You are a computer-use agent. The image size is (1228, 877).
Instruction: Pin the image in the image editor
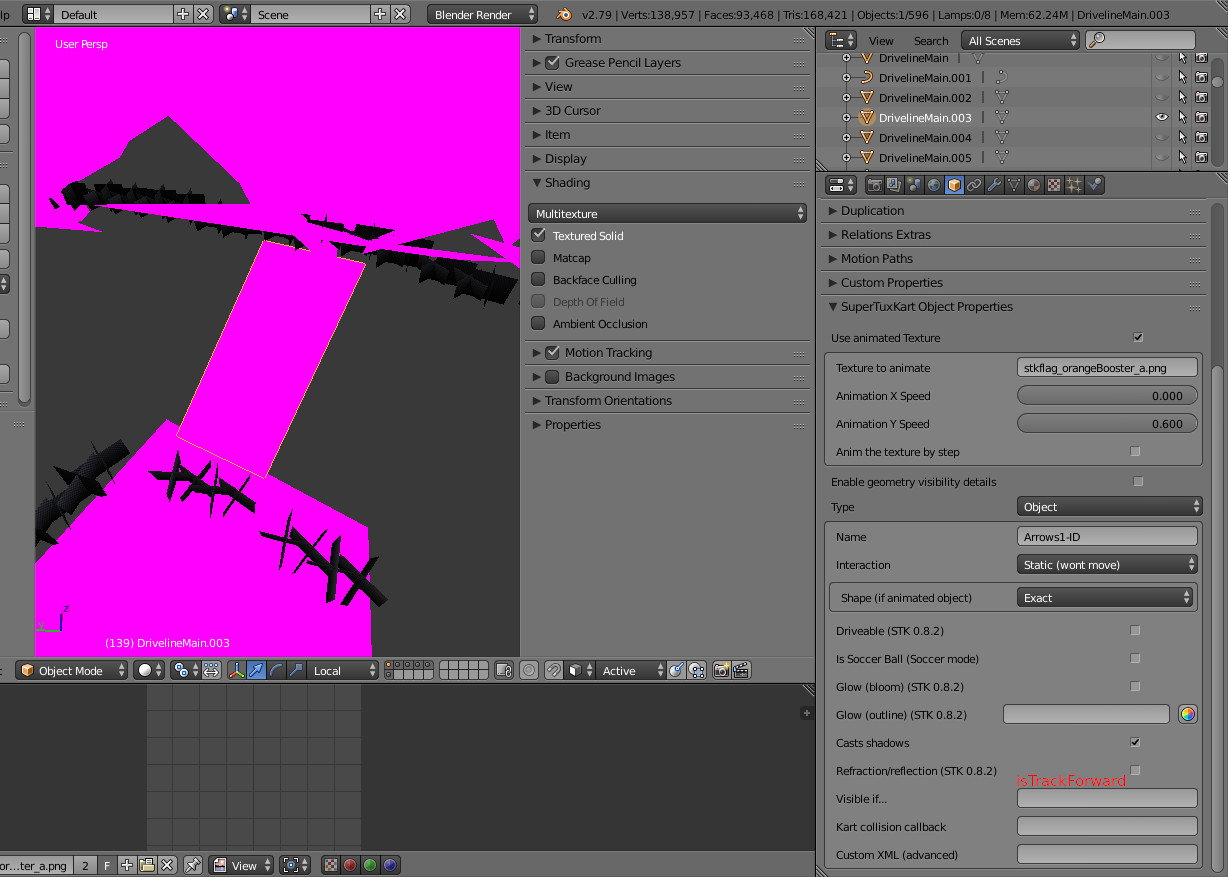(192, 866)
